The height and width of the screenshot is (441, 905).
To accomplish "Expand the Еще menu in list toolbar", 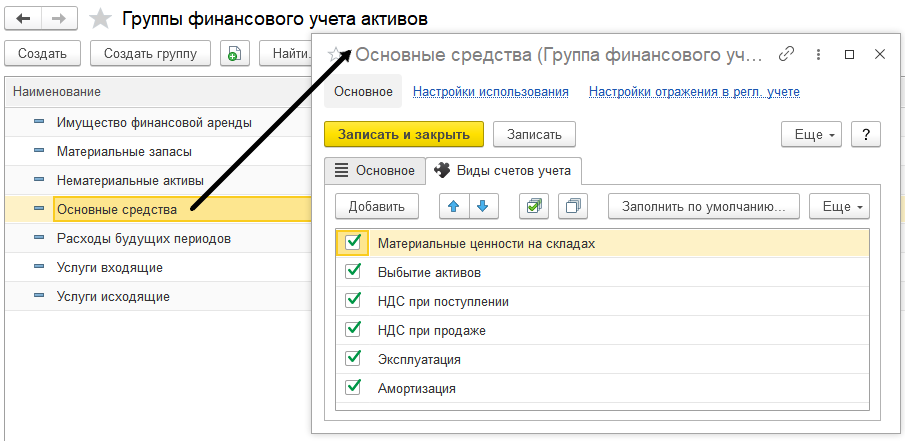I will point(839,207).
